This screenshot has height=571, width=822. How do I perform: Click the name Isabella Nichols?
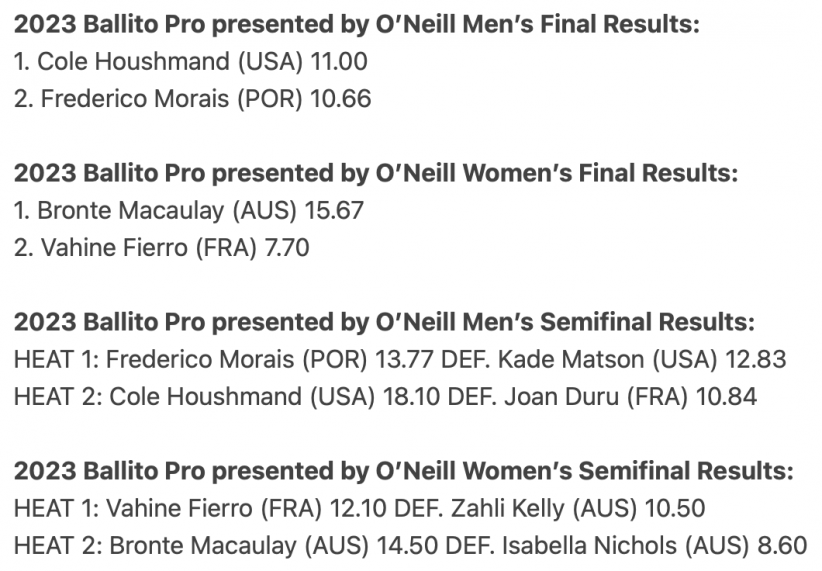(589, 546)
